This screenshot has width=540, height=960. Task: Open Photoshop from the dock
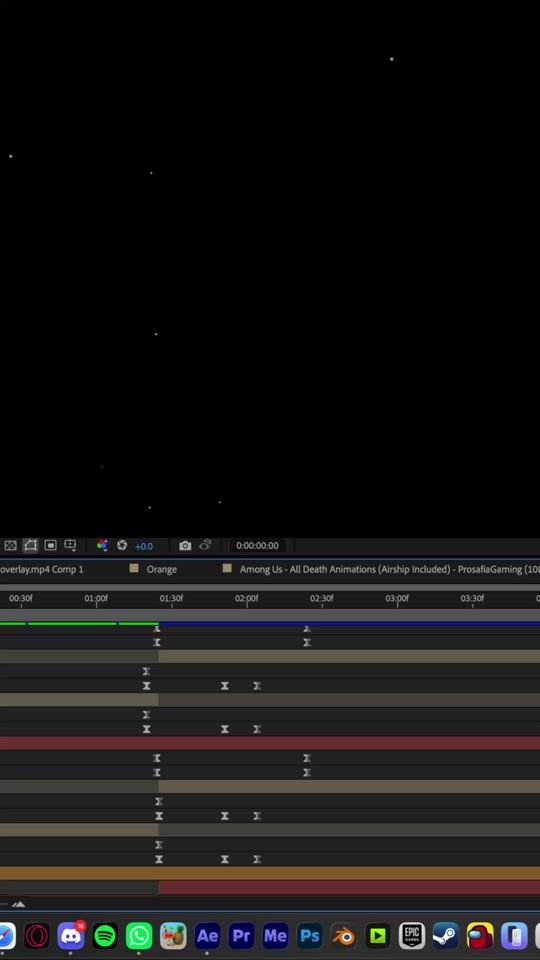[309, 936]
